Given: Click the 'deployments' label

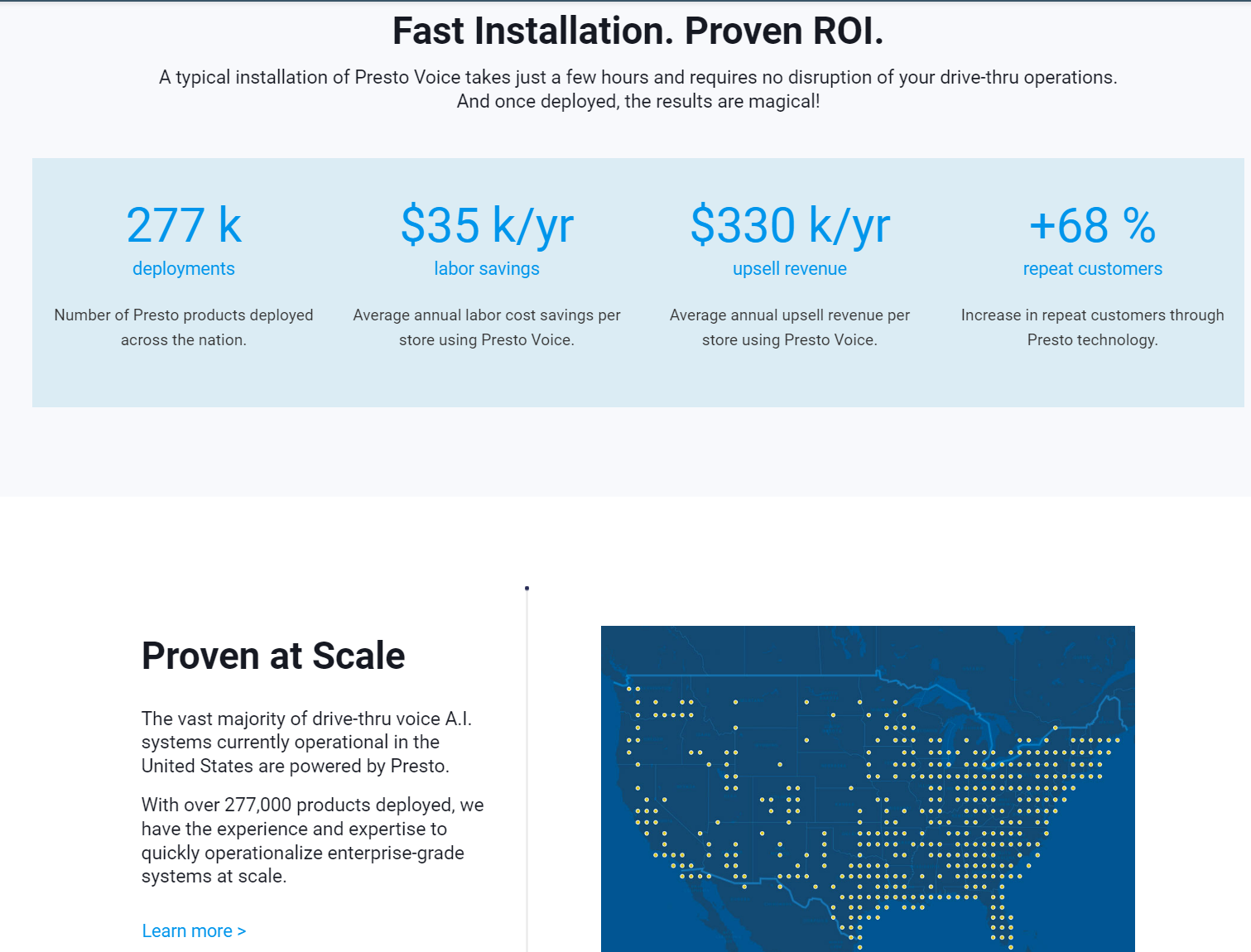Looking at the screenshot, I should click(x=184, y=269).
